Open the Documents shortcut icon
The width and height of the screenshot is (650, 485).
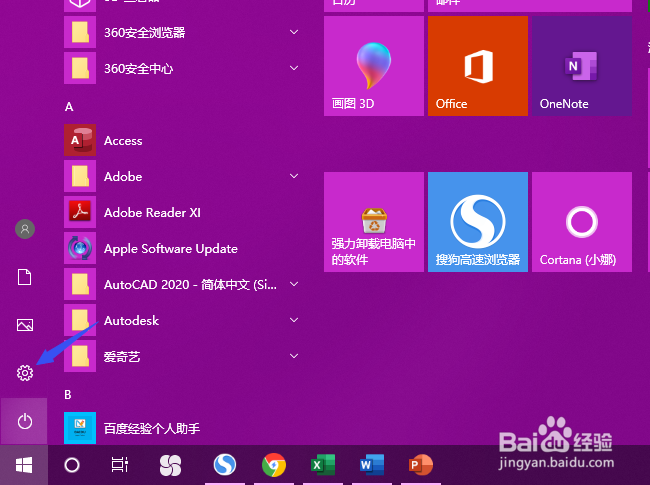(x=24, y=277)
